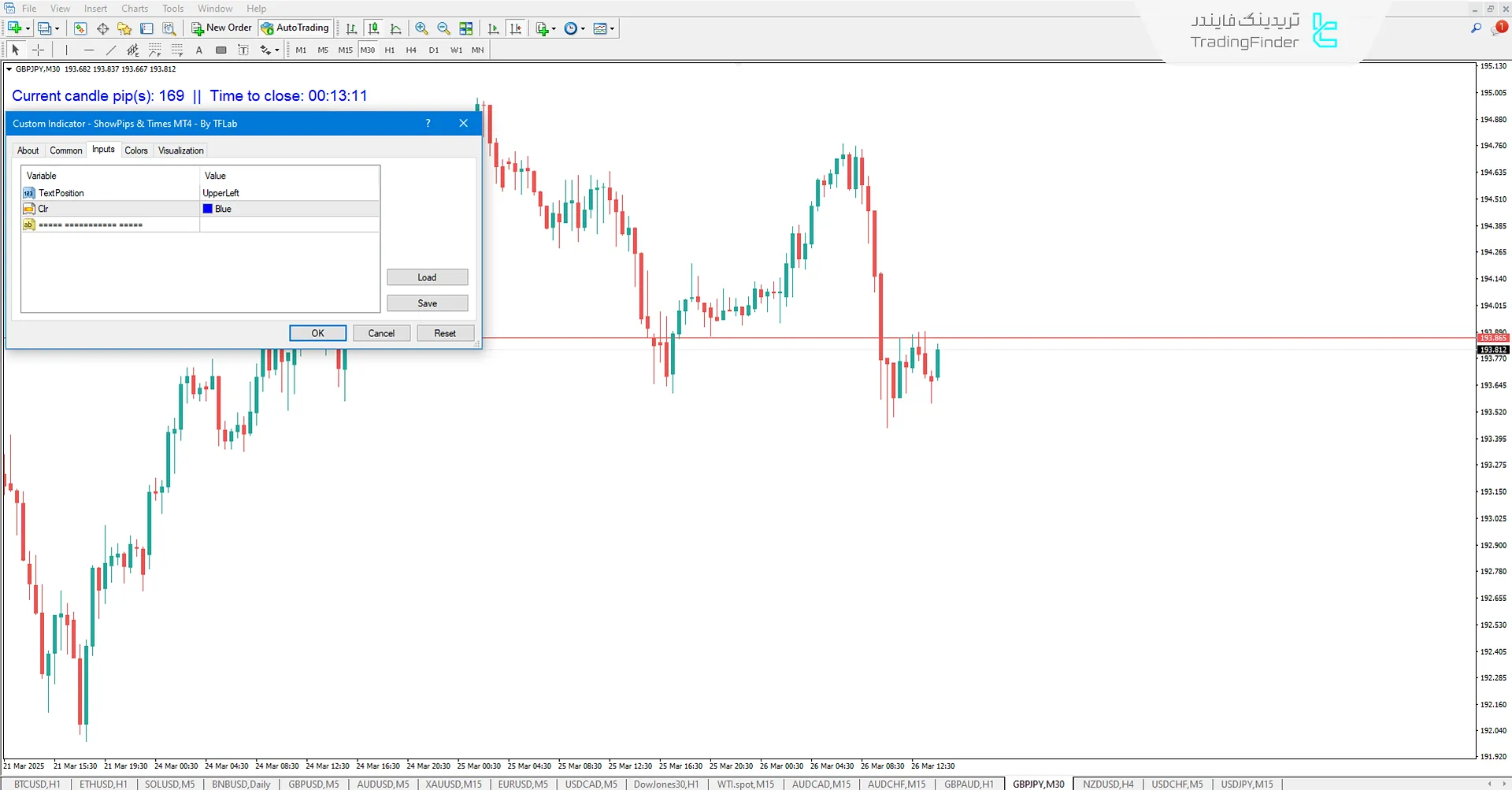1512x790 pixels.
Task: Click the Reset button
Action: (x=445, y=333)
